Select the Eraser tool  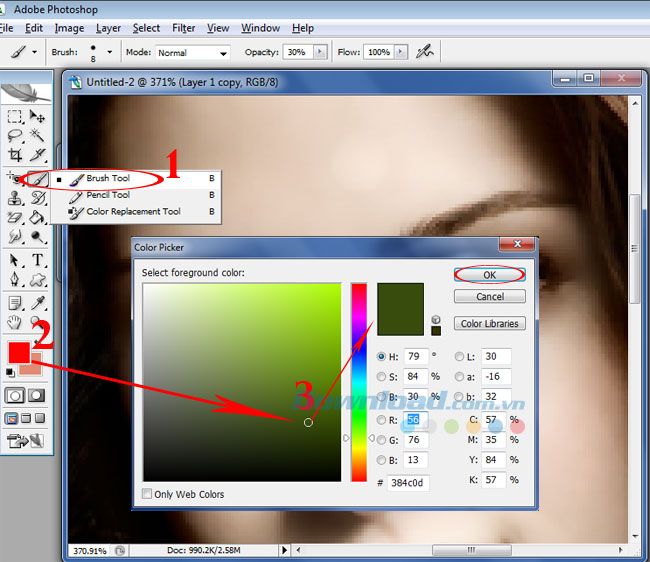15,217
